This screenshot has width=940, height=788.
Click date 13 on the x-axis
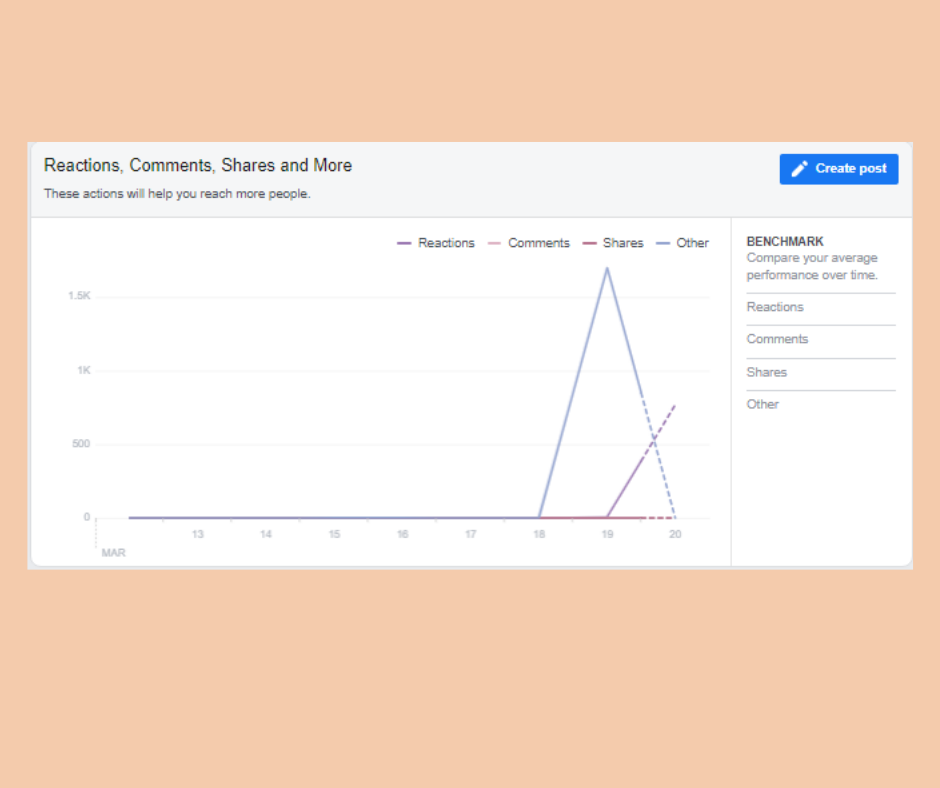(x=198, y=535)
